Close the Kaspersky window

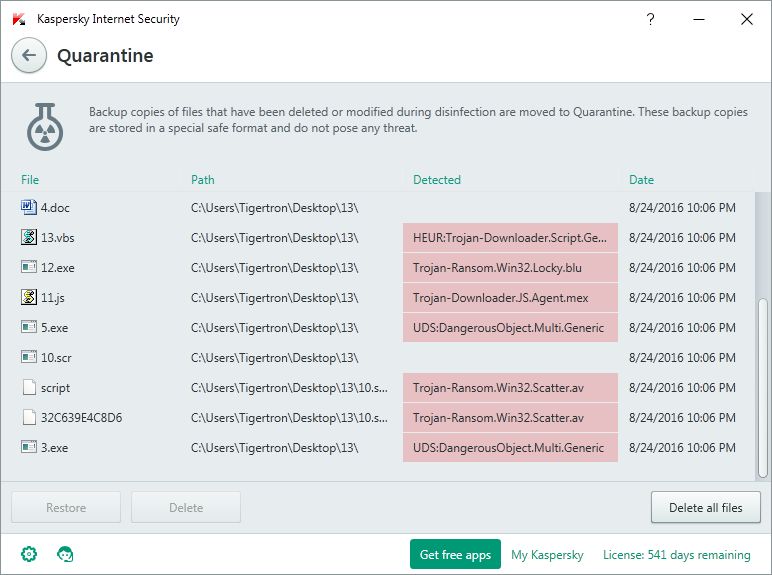coord(746,19)
